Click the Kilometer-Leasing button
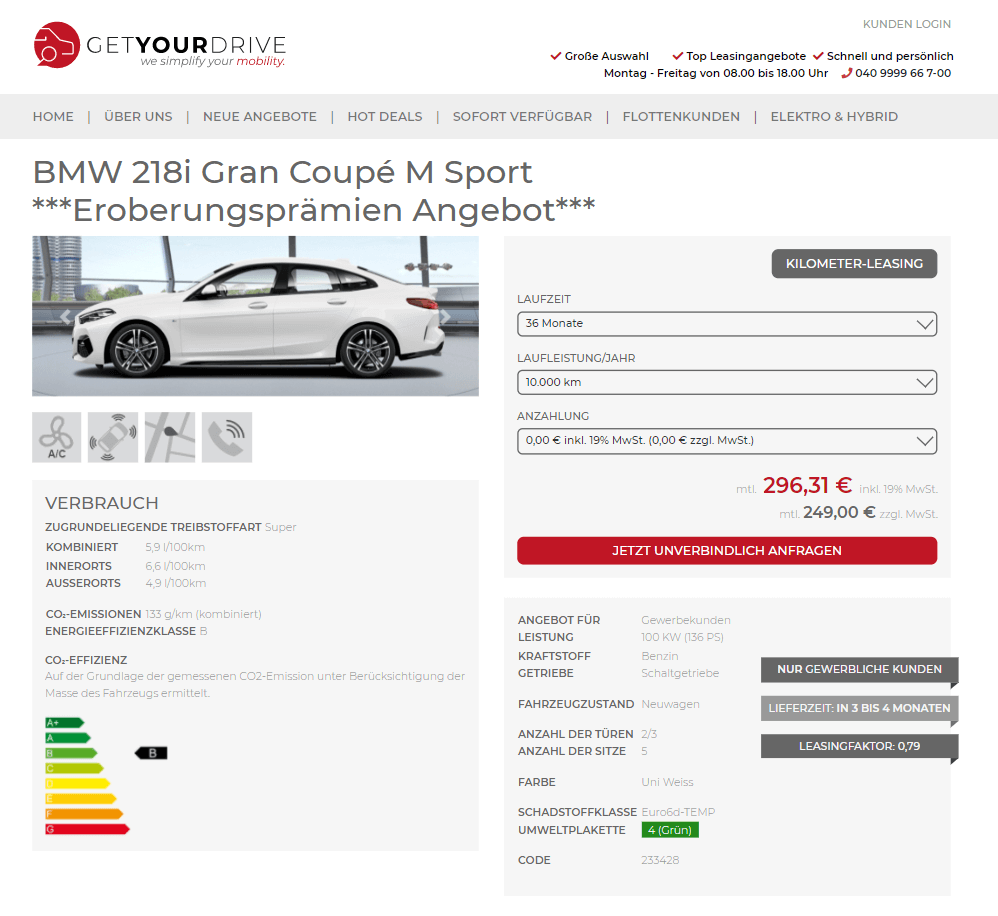998x916 pixels. 854,264
